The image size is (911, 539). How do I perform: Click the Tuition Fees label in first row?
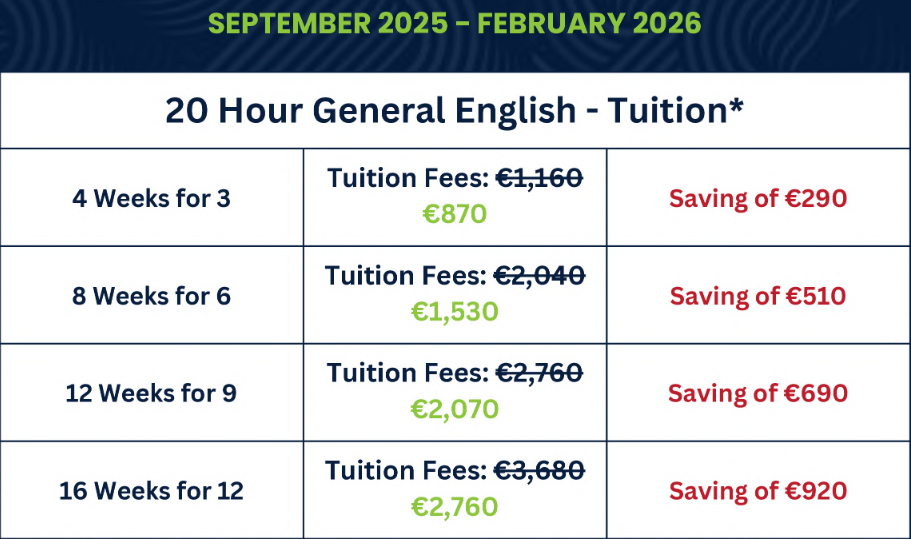tap(407, 179)
